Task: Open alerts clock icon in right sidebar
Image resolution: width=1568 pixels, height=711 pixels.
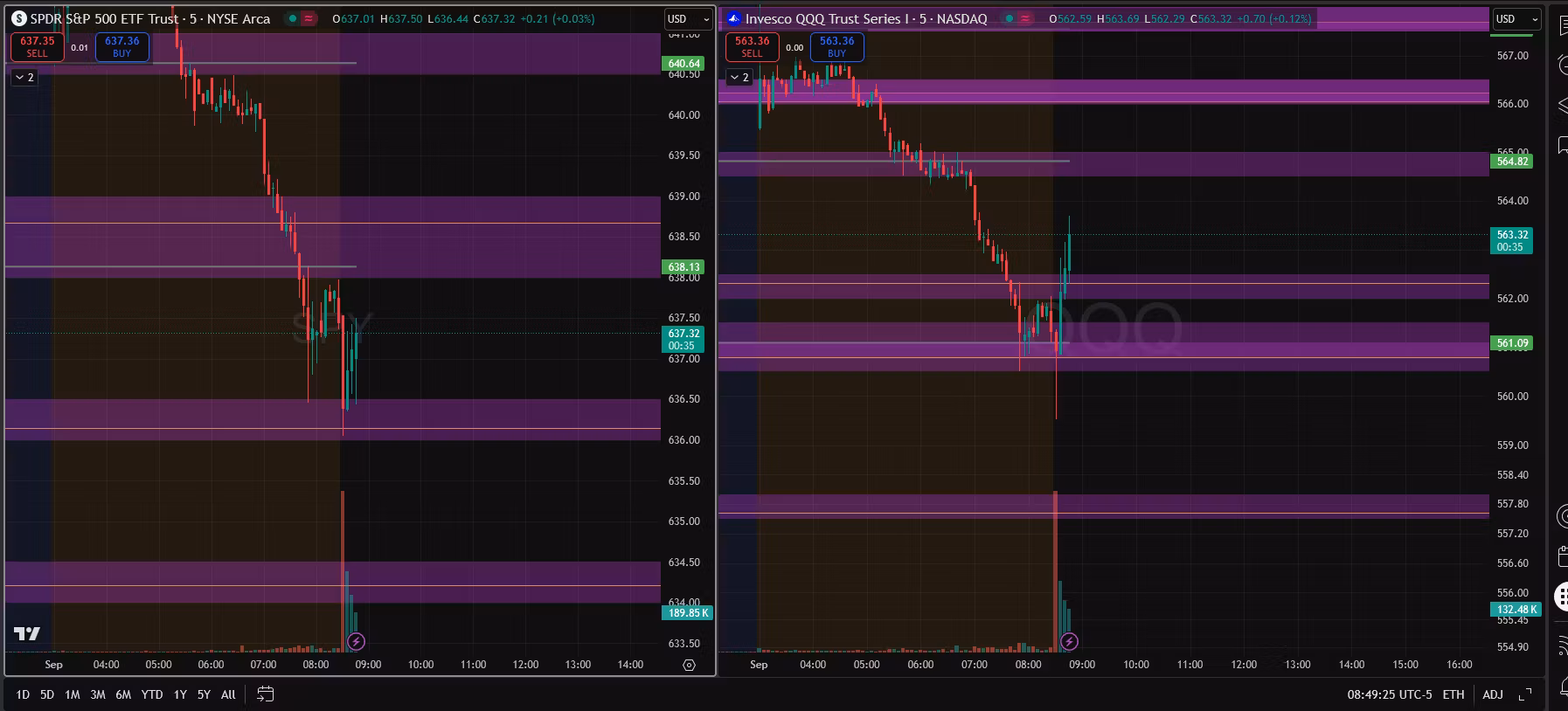Action: point(1563,65)
